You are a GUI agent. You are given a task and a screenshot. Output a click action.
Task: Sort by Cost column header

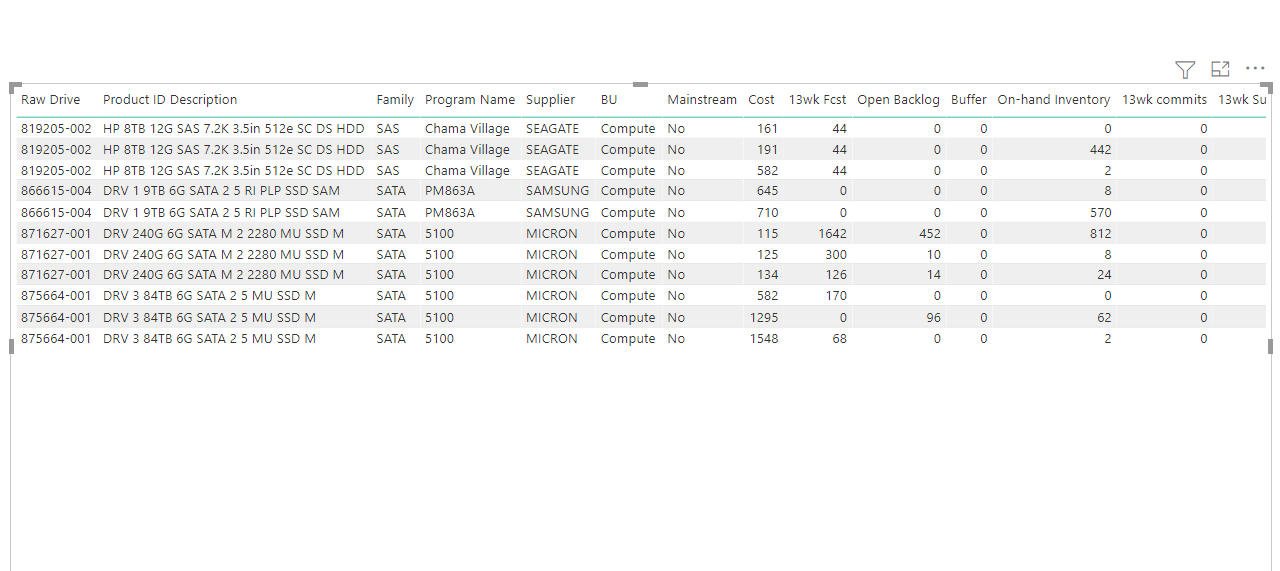(x=761, y=100)
